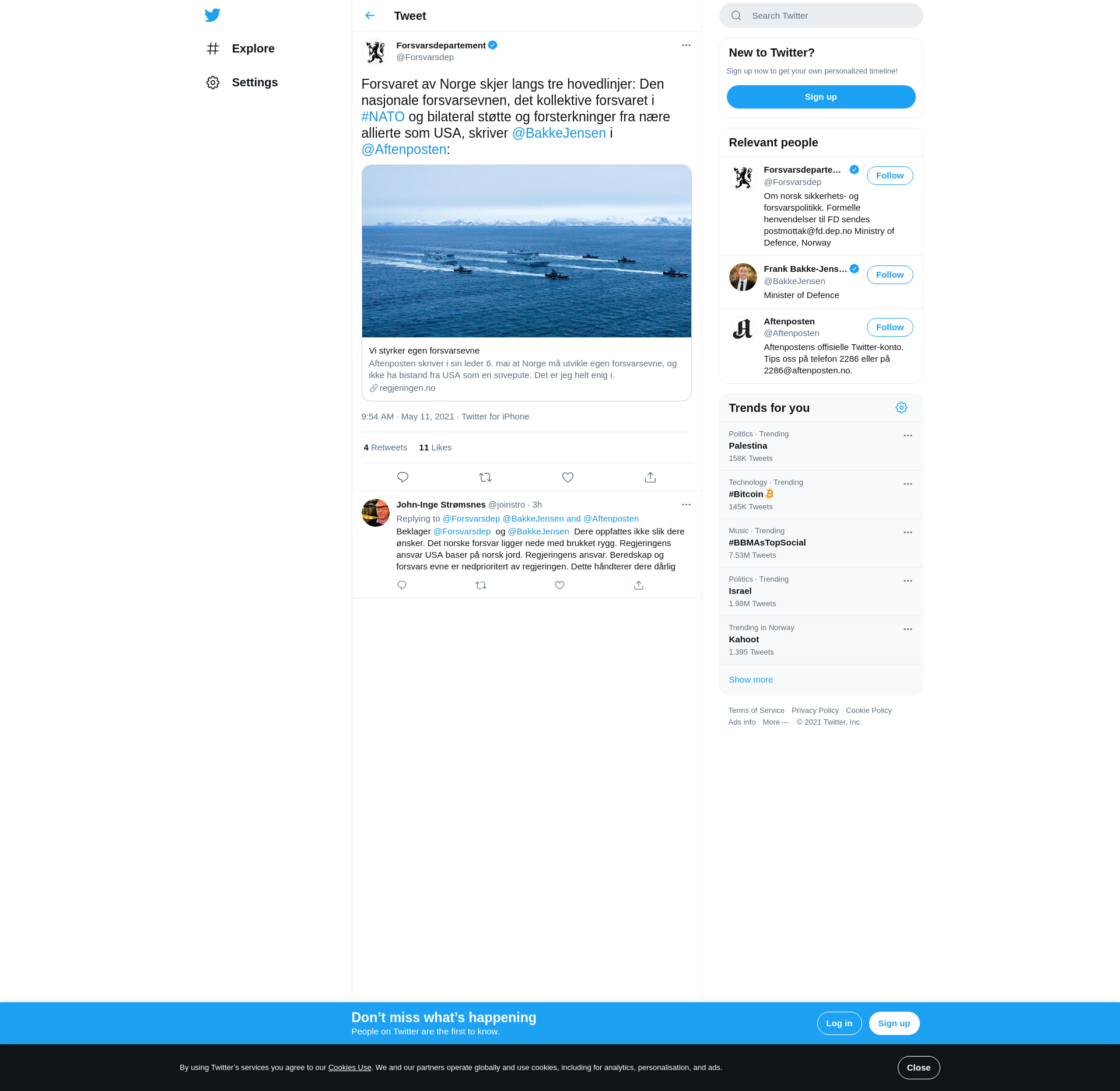
Task: Open Trends for you settings gear
Action: click(x=901, y=408)
